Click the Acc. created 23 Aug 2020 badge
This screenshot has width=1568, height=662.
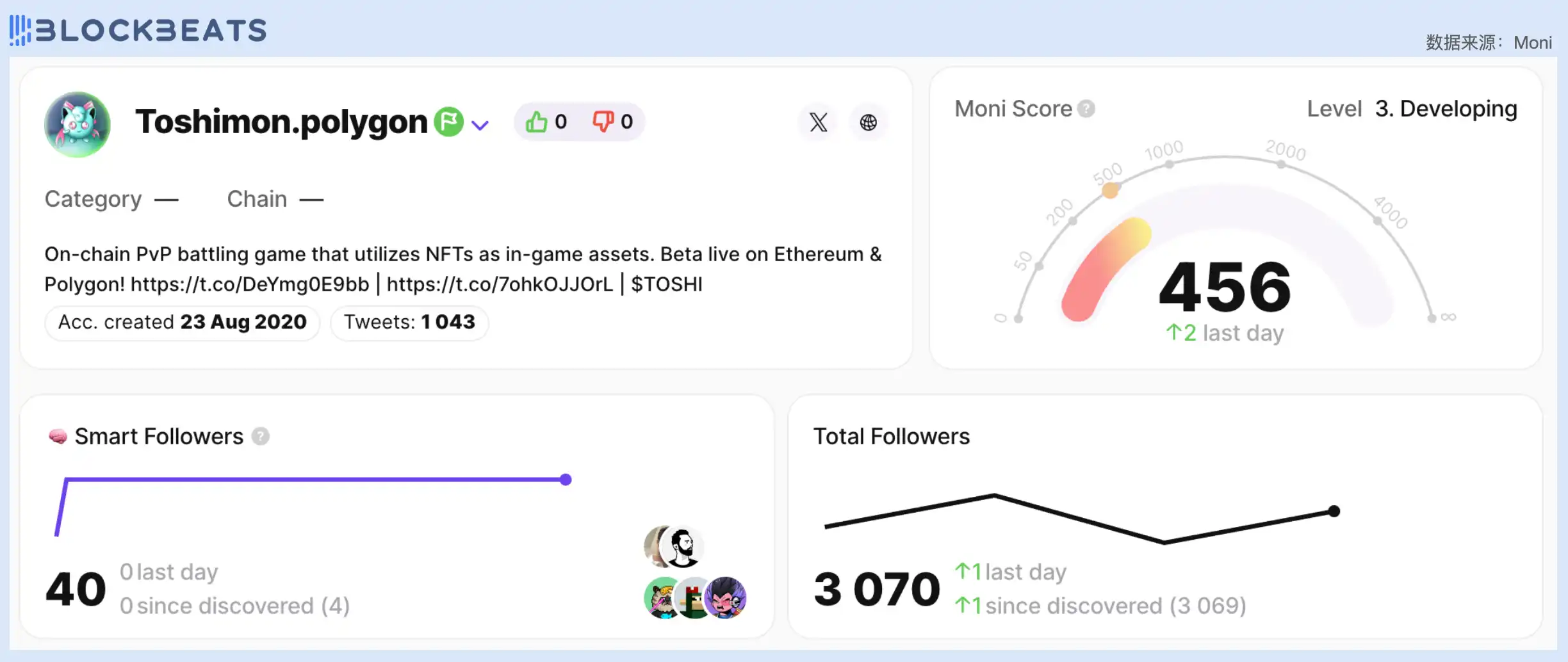[x=182, y=322]
